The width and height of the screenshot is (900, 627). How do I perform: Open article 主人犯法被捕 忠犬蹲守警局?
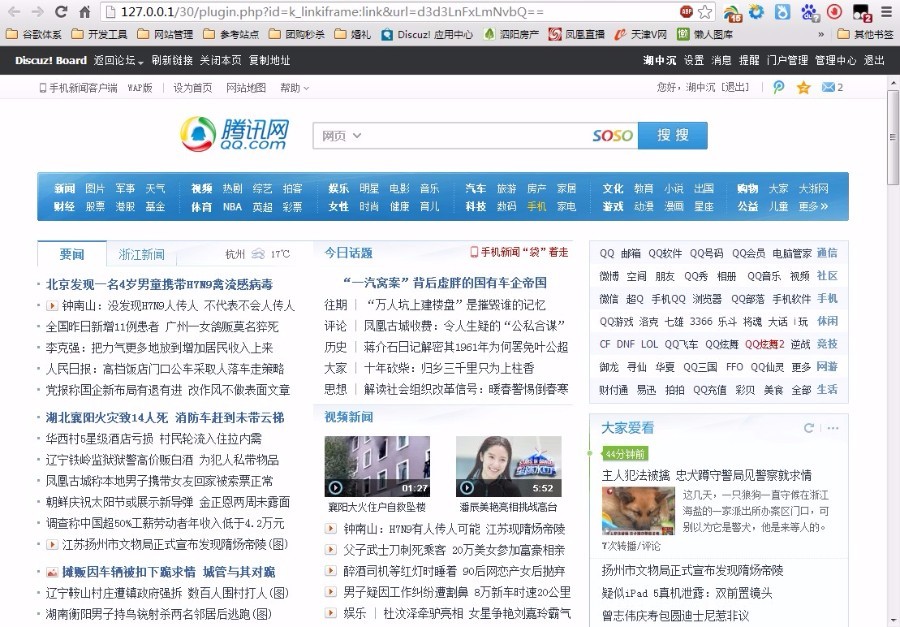click(x=707, y=475)
